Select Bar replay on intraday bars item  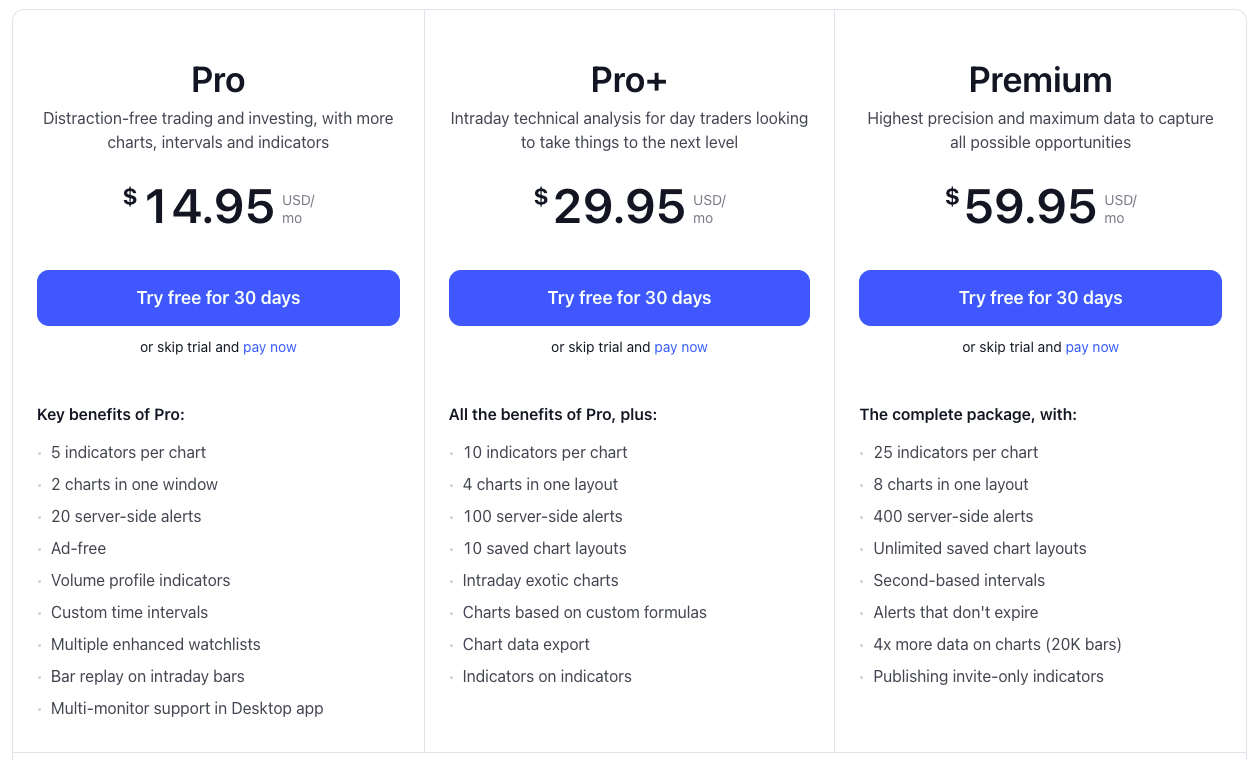[x=148, y=676]
